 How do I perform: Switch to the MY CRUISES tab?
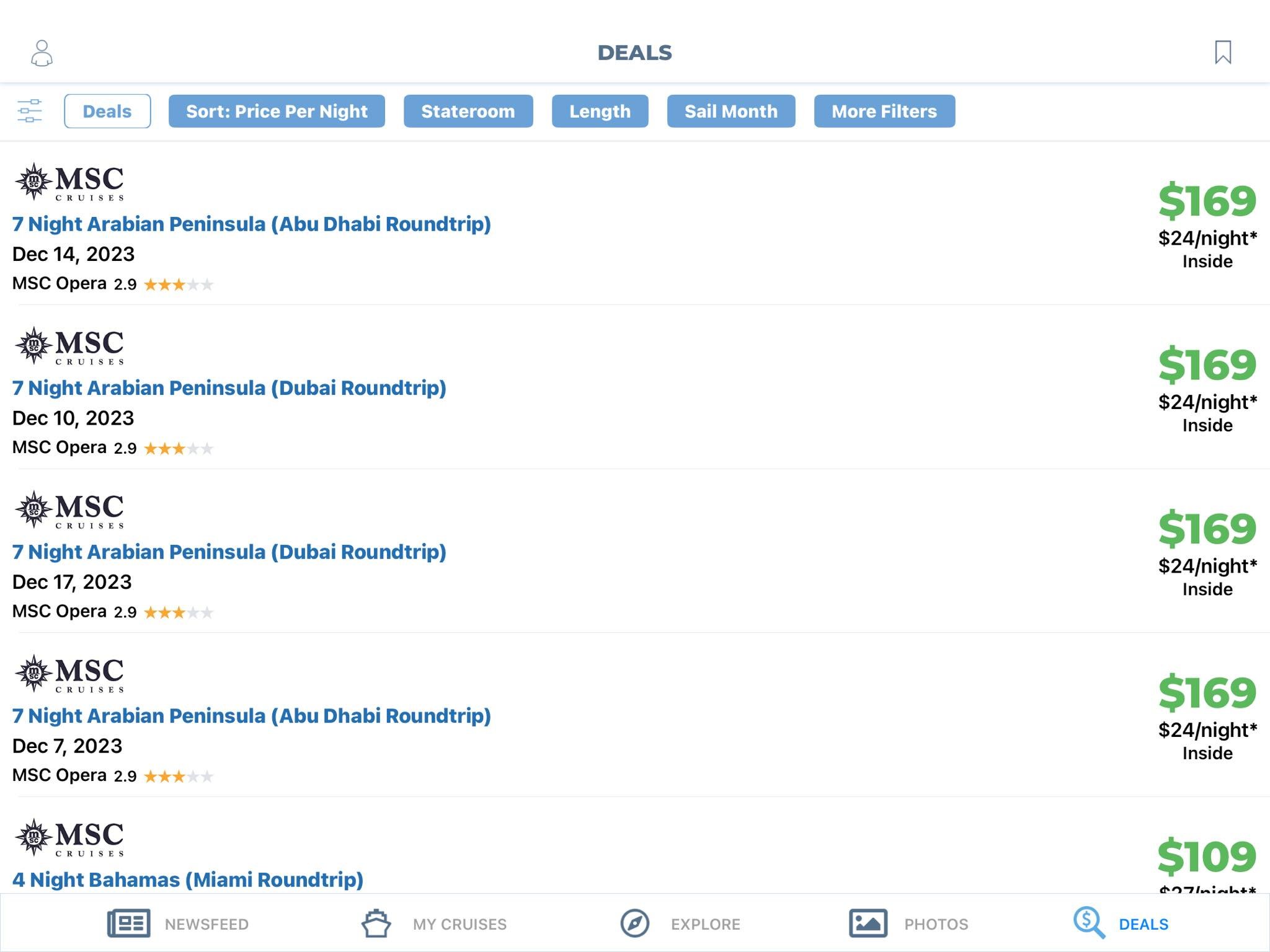point(460,924)
